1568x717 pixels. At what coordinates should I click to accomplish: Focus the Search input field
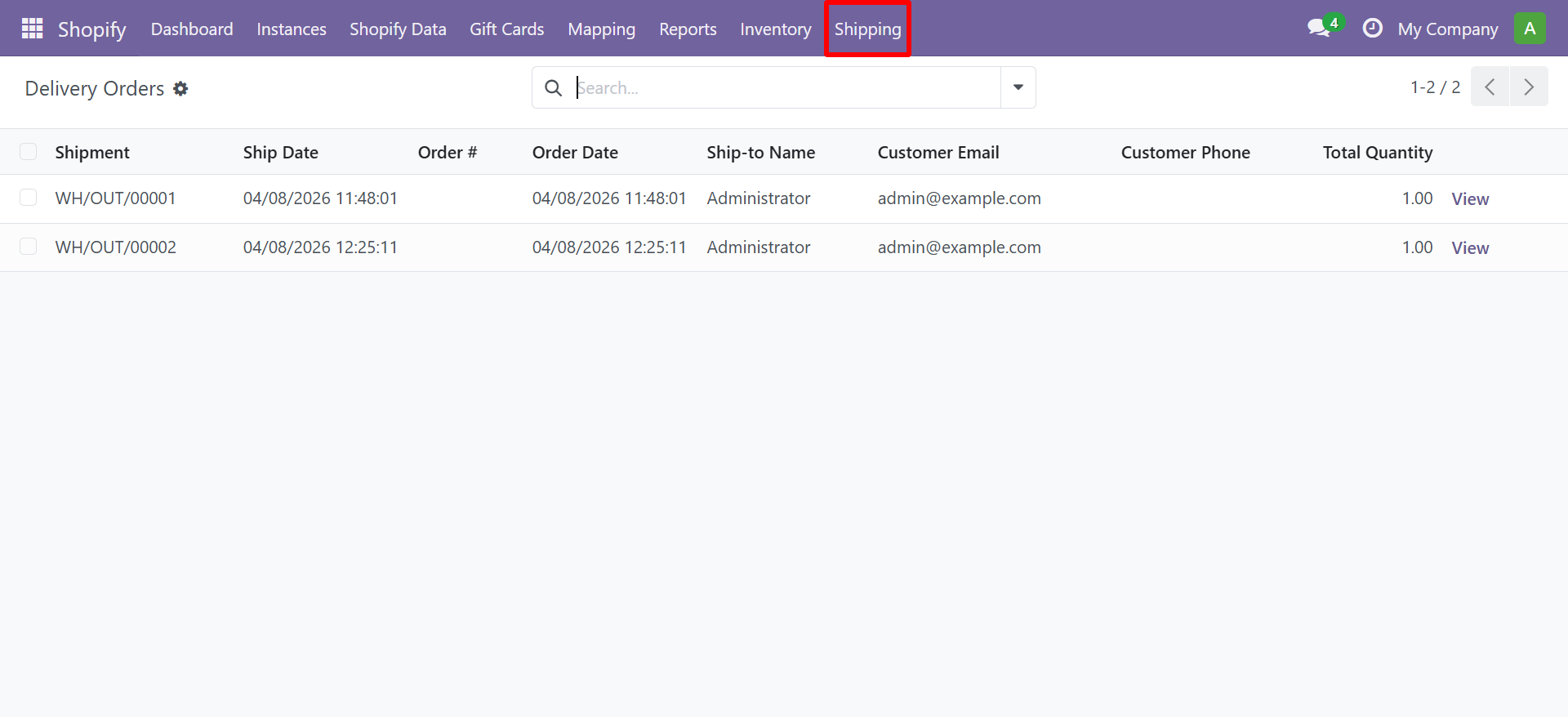pos(787,87)
